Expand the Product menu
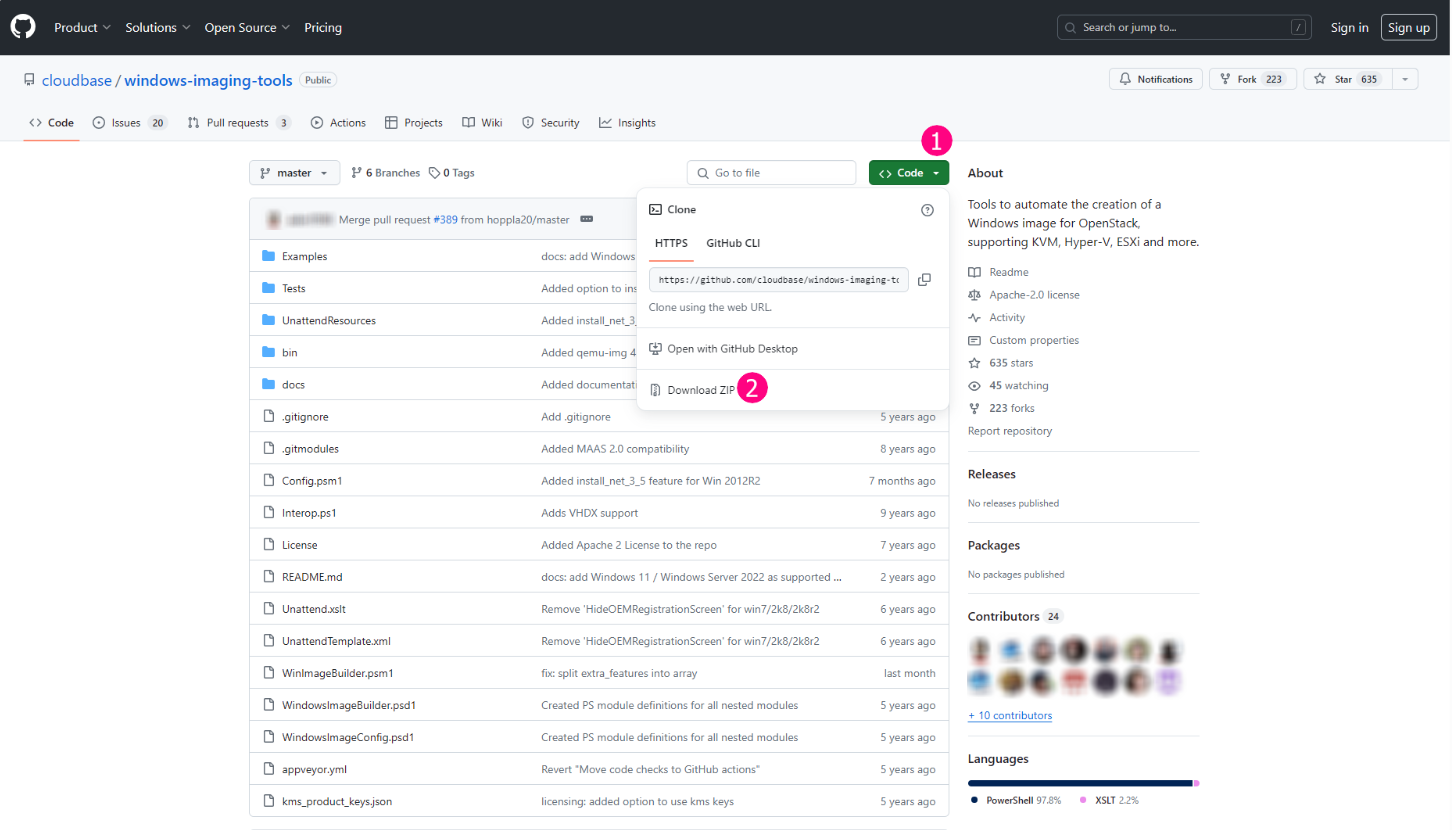 [82, 27]
